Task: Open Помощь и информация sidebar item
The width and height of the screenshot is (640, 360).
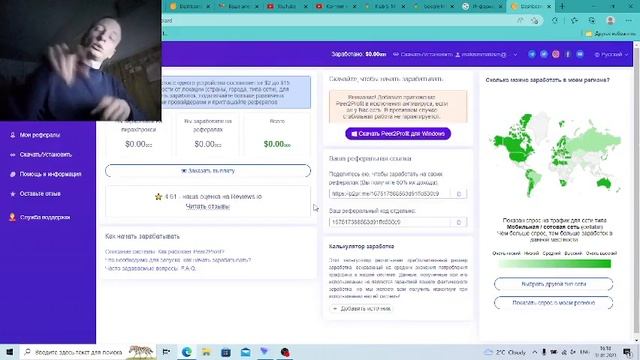Action: point(50,174)
